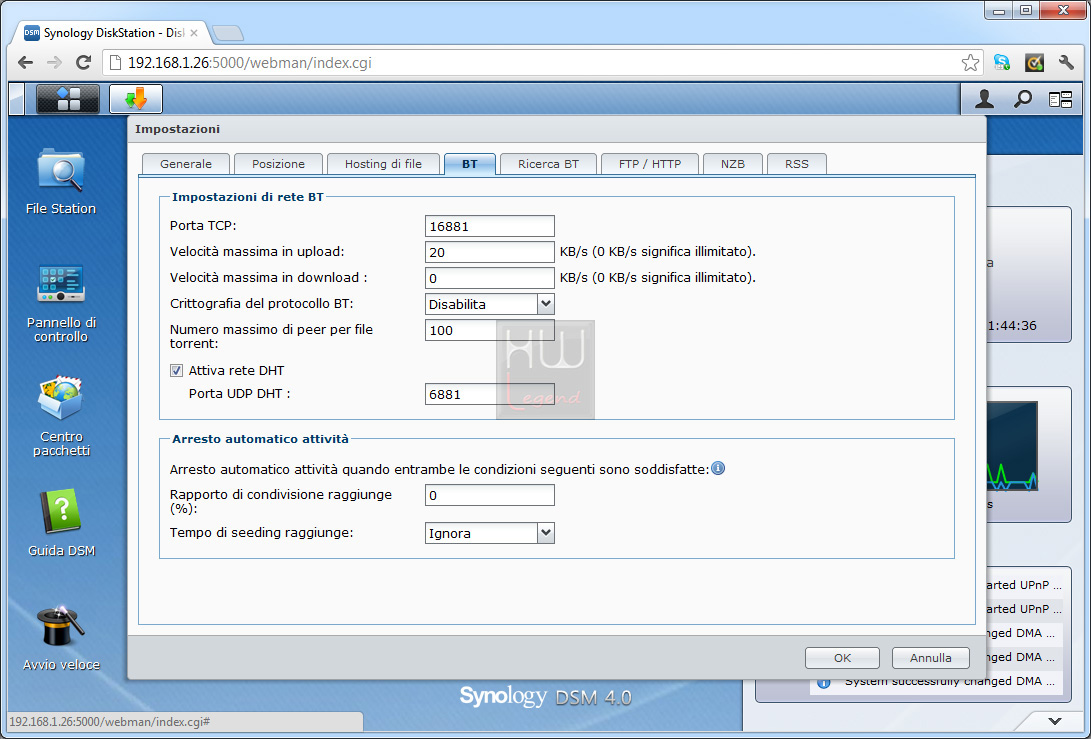Open the RSS tab
The width and height of the screenshot is (1091, 739).
[x=797, y=164]
